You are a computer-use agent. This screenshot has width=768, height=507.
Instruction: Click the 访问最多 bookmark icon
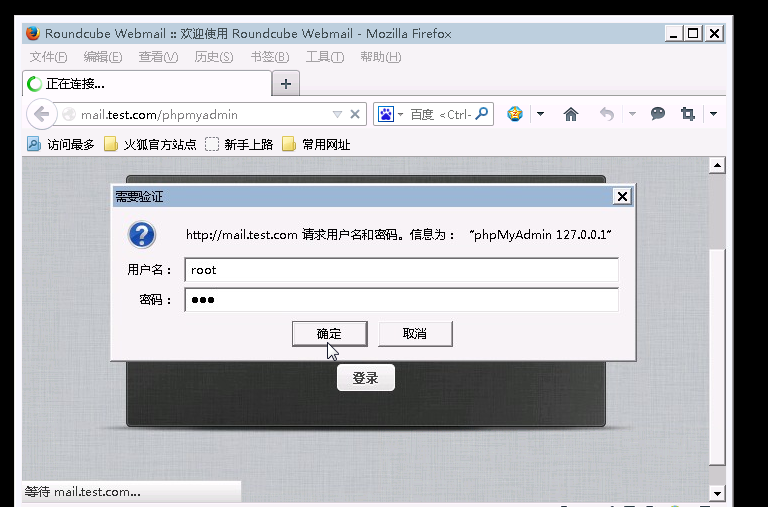34,144
